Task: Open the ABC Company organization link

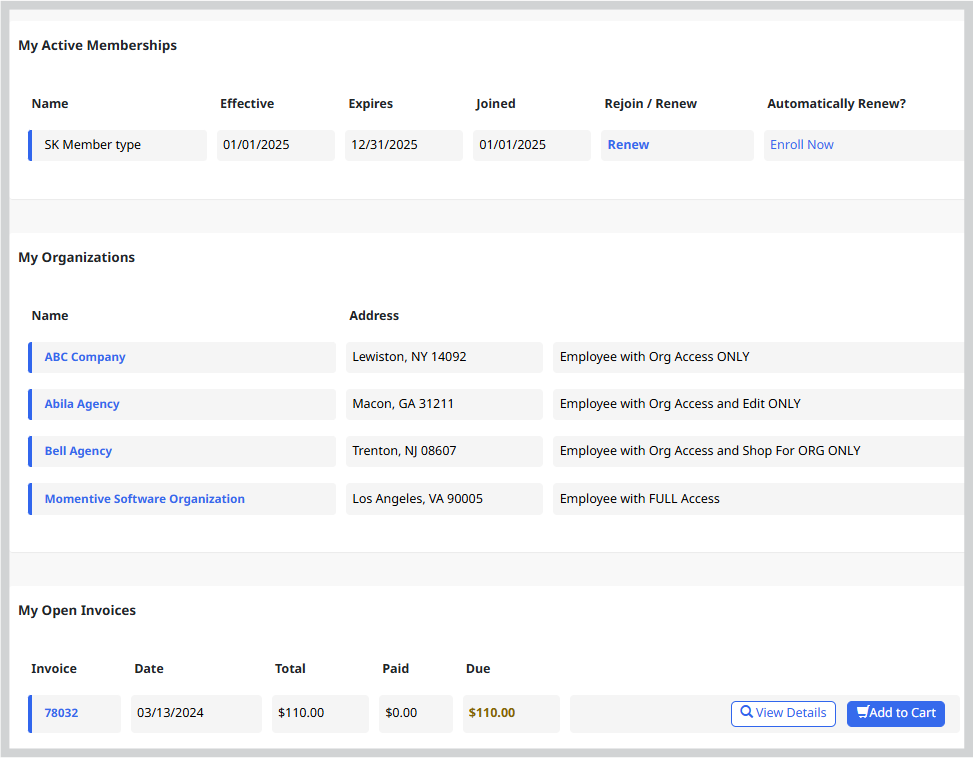Action: (x=85, y=357)
